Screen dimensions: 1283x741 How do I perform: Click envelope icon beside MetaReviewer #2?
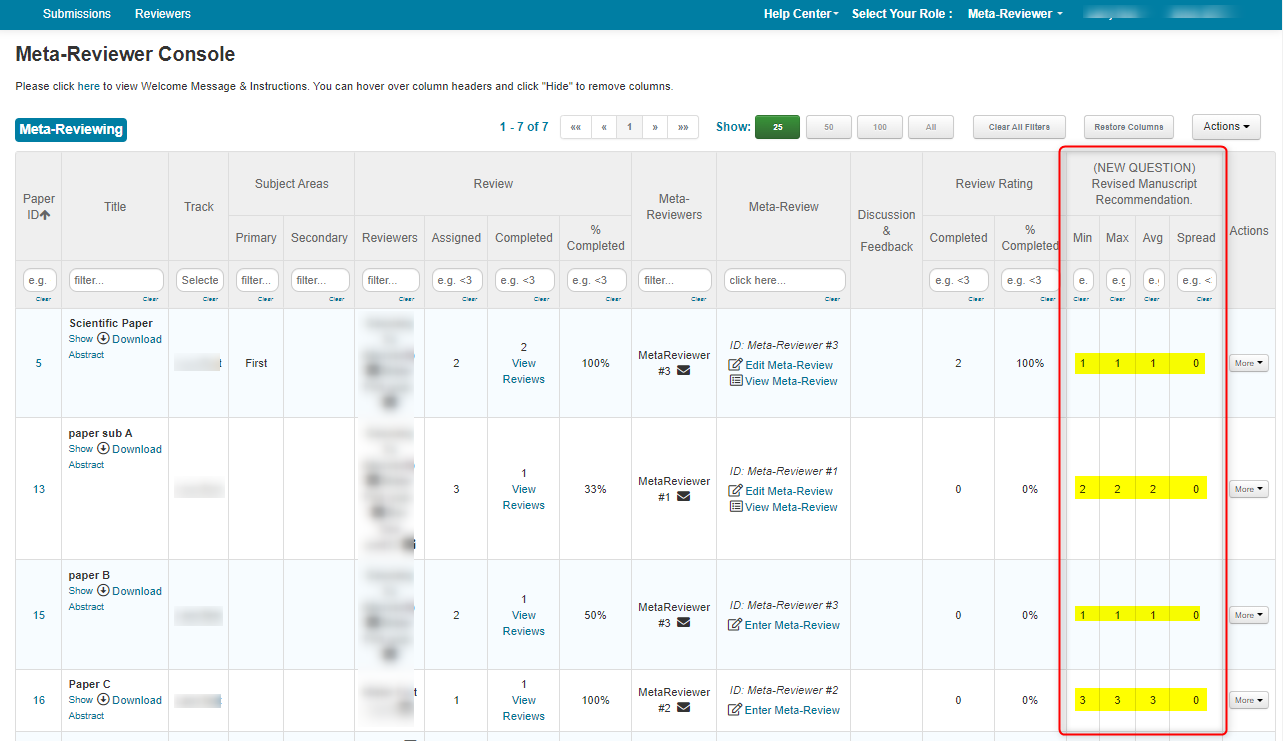(x=684, y=708)
